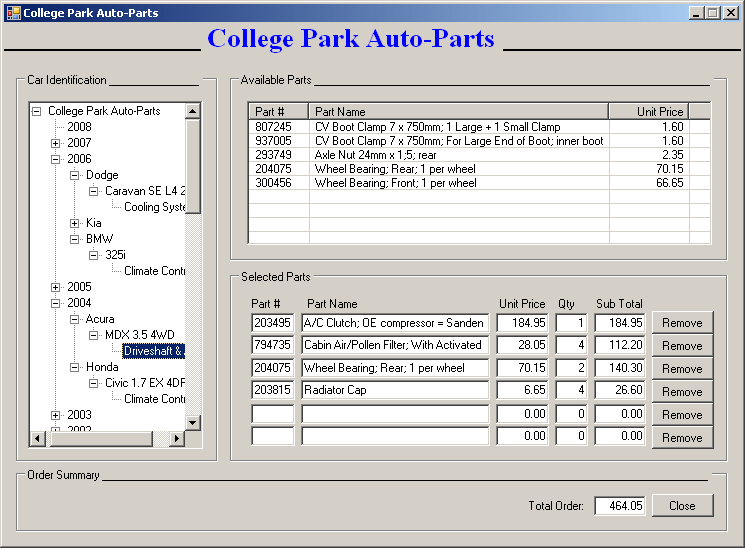The height and width of the screenshot is (548, 745).
Task: Click the sub total field 140.30
Action: [x=620, y=368]
